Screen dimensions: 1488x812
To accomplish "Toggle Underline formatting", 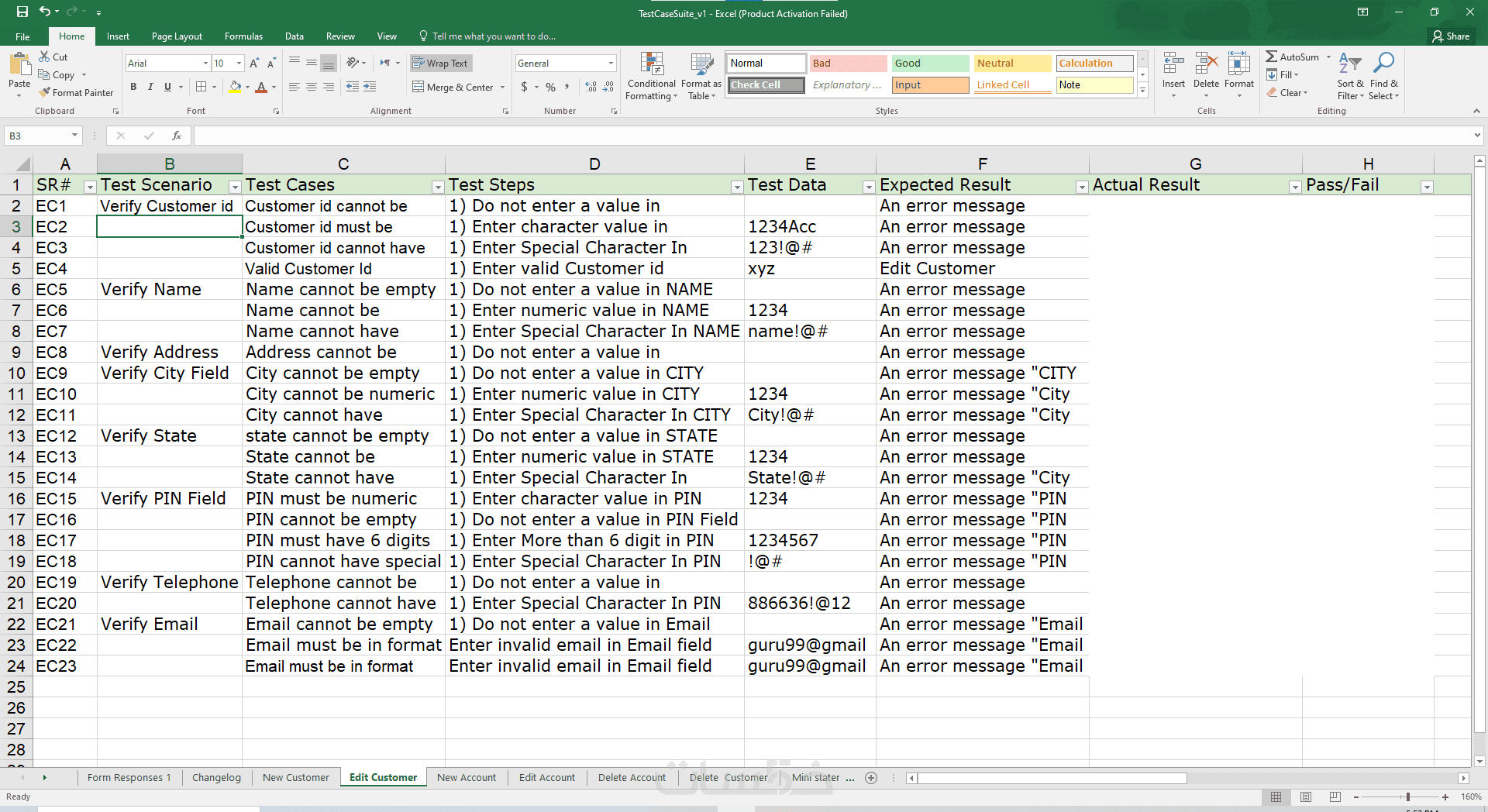I will [167, 87].
